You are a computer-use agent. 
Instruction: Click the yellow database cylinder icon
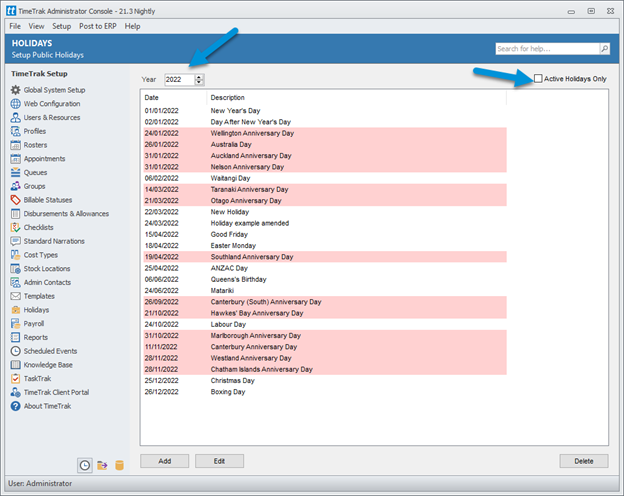[119, 465]
